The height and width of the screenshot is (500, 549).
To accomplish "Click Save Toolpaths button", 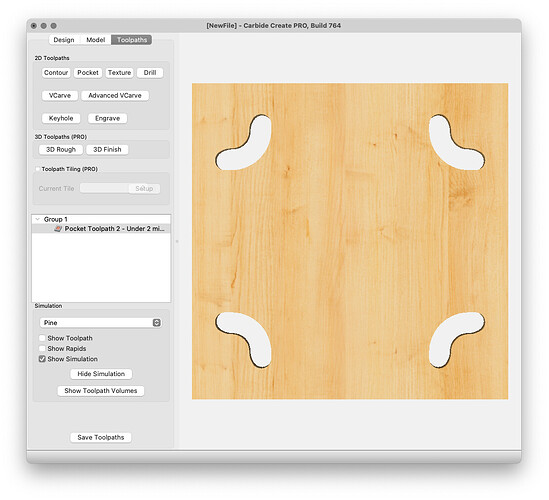I will 101,437.
